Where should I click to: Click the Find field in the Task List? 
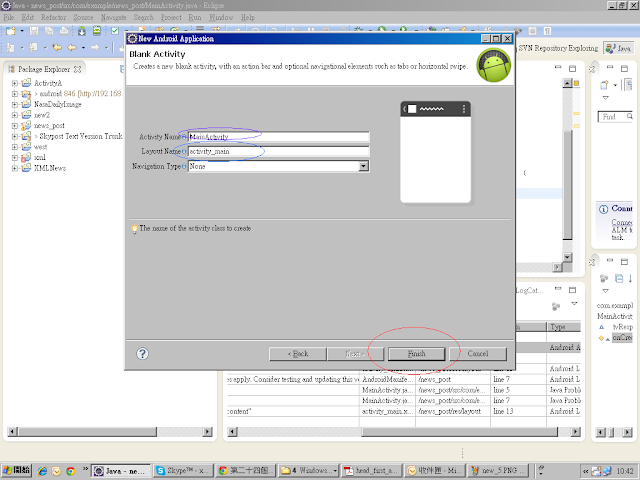(x=615, y=117)
